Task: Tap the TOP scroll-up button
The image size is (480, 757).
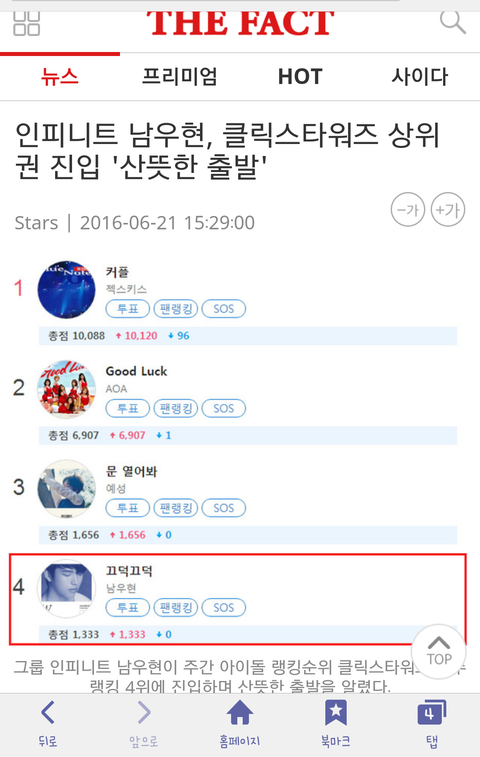Action: [x=439, y=651]
